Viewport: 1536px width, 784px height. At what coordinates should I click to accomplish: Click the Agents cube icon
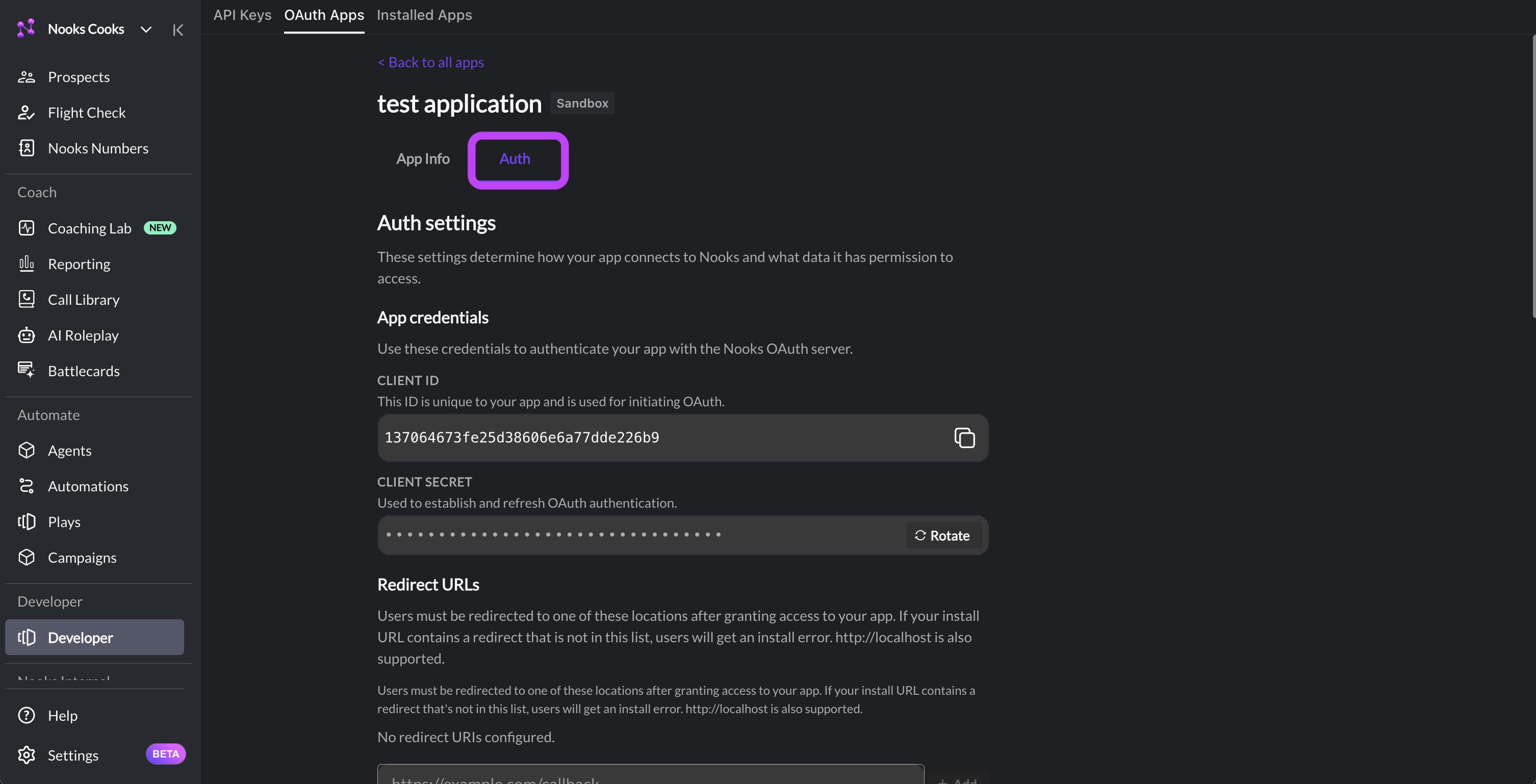point(26,450)
